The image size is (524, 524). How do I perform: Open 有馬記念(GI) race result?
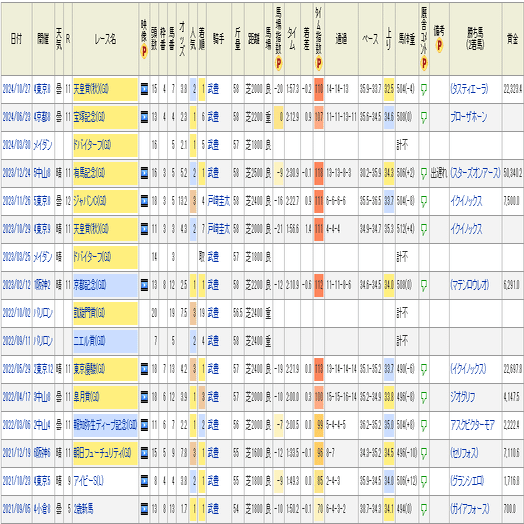tap(89, 173)
